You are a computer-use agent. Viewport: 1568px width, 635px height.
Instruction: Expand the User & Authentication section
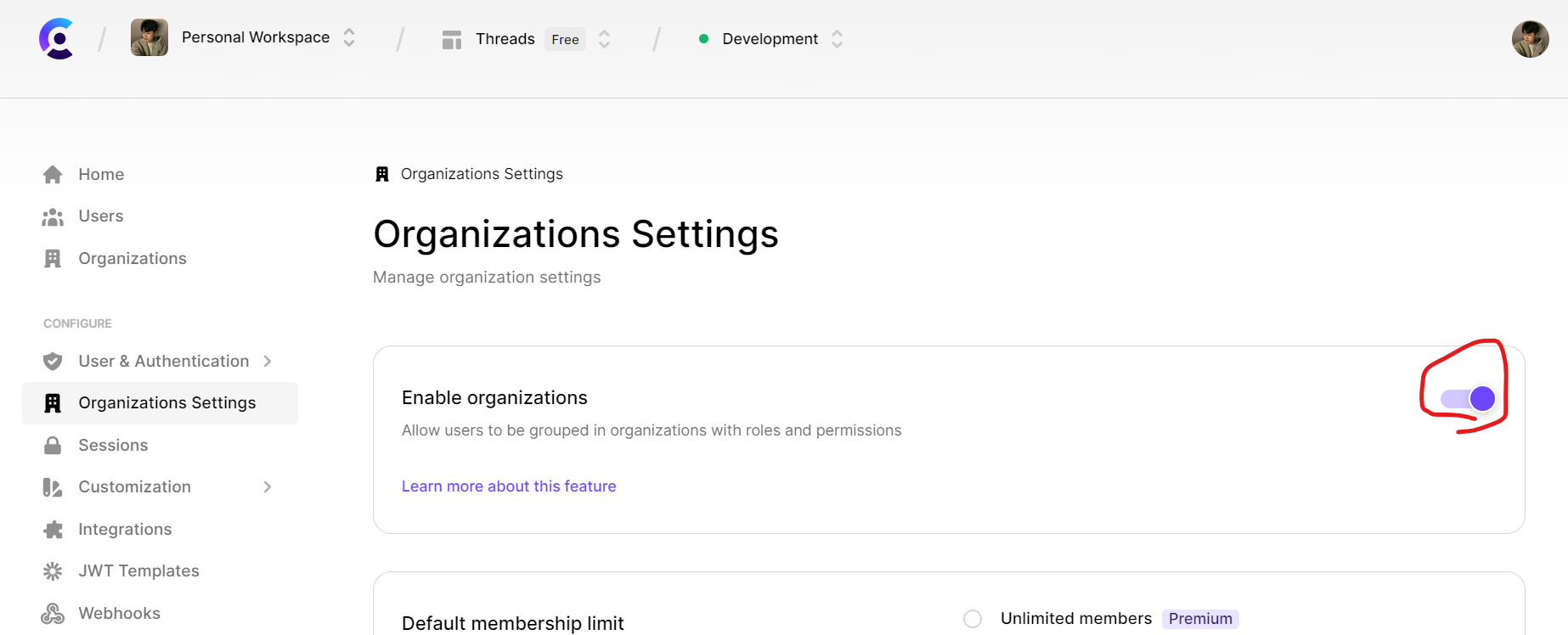(268, 362)
